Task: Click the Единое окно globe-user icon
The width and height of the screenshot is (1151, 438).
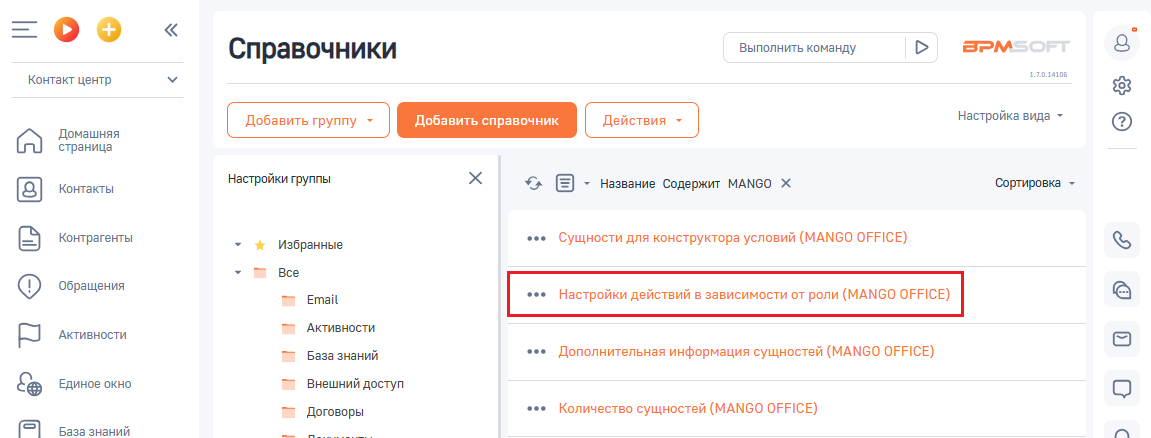Action: click(29, 384)
